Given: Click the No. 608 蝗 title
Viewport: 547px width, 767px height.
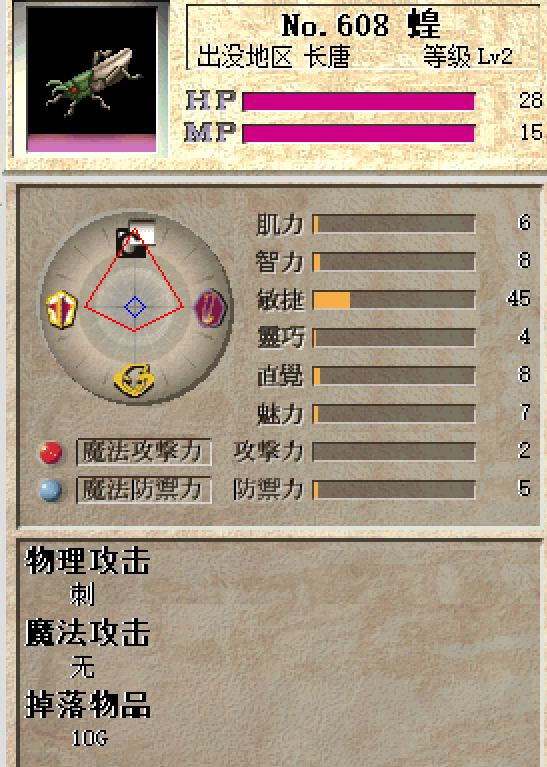Looking at the screenshot, I should (361, 25).
